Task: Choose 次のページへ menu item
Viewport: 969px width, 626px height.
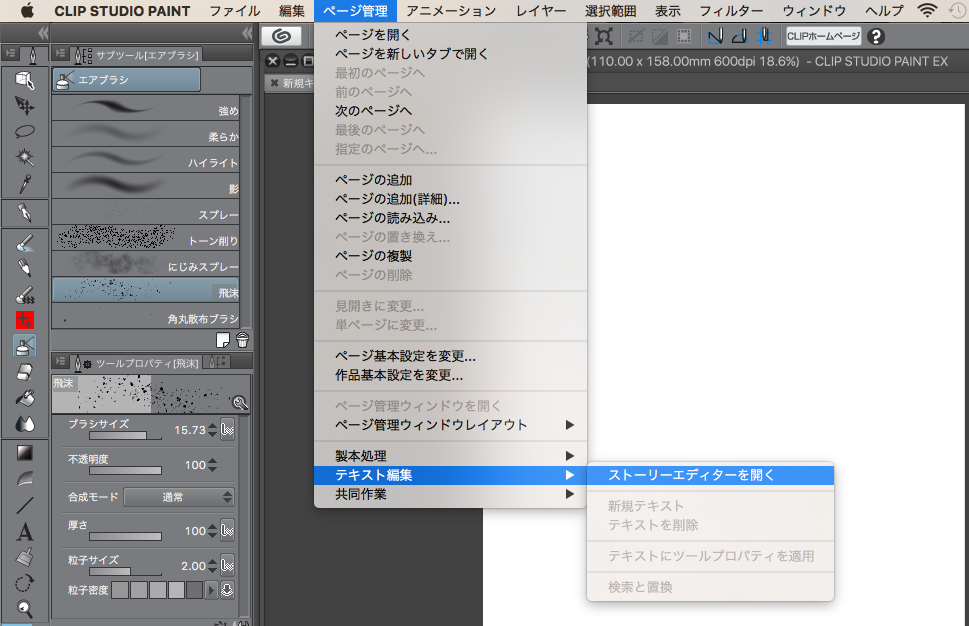Action: click(450, 111)
